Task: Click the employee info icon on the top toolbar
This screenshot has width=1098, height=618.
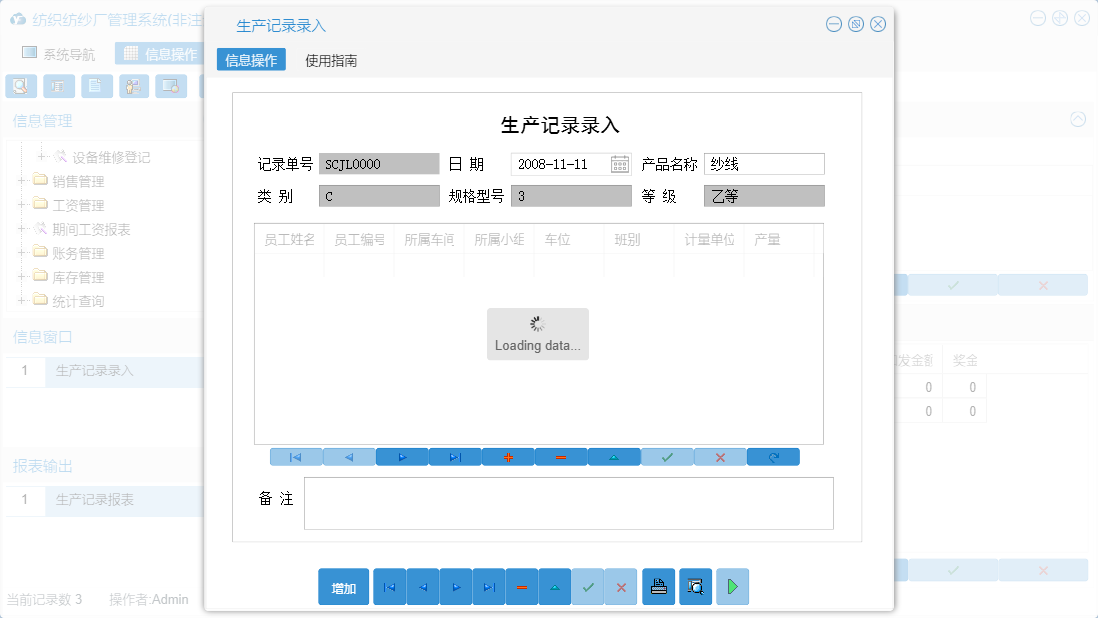Action: click(133, 86)
